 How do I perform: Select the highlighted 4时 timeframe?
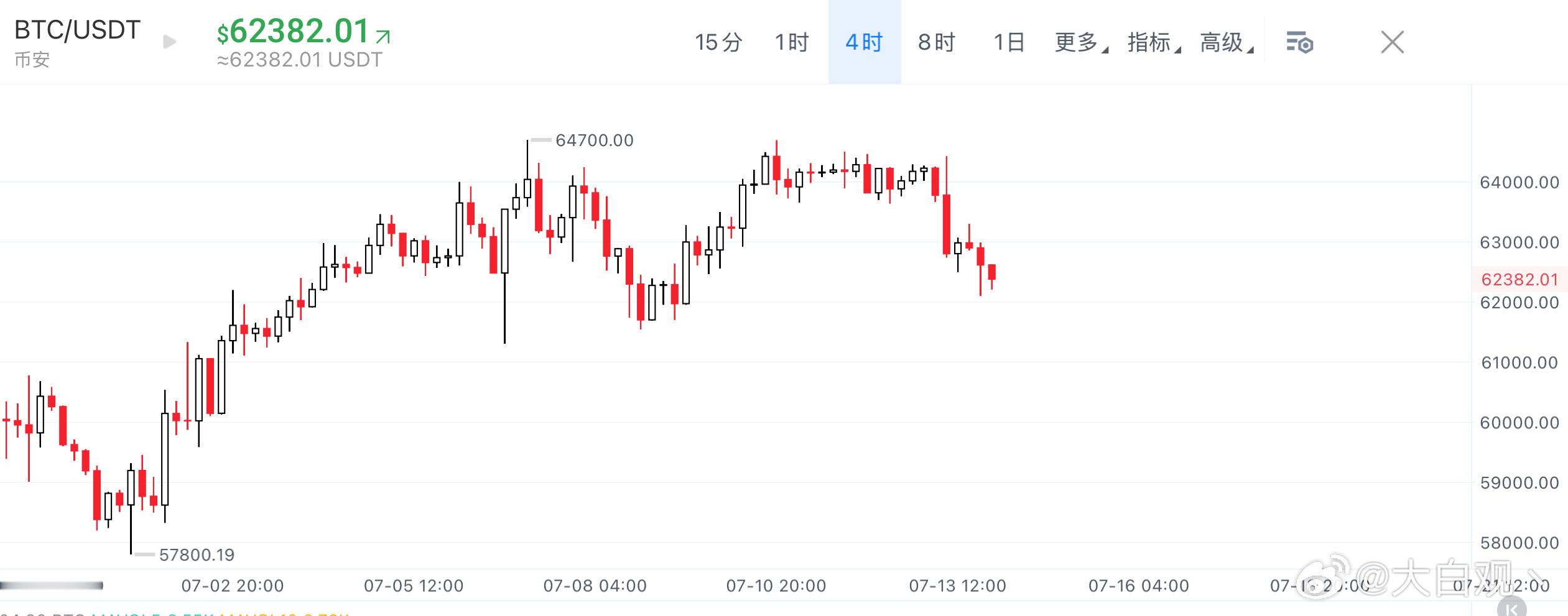[x=864, y=42]
